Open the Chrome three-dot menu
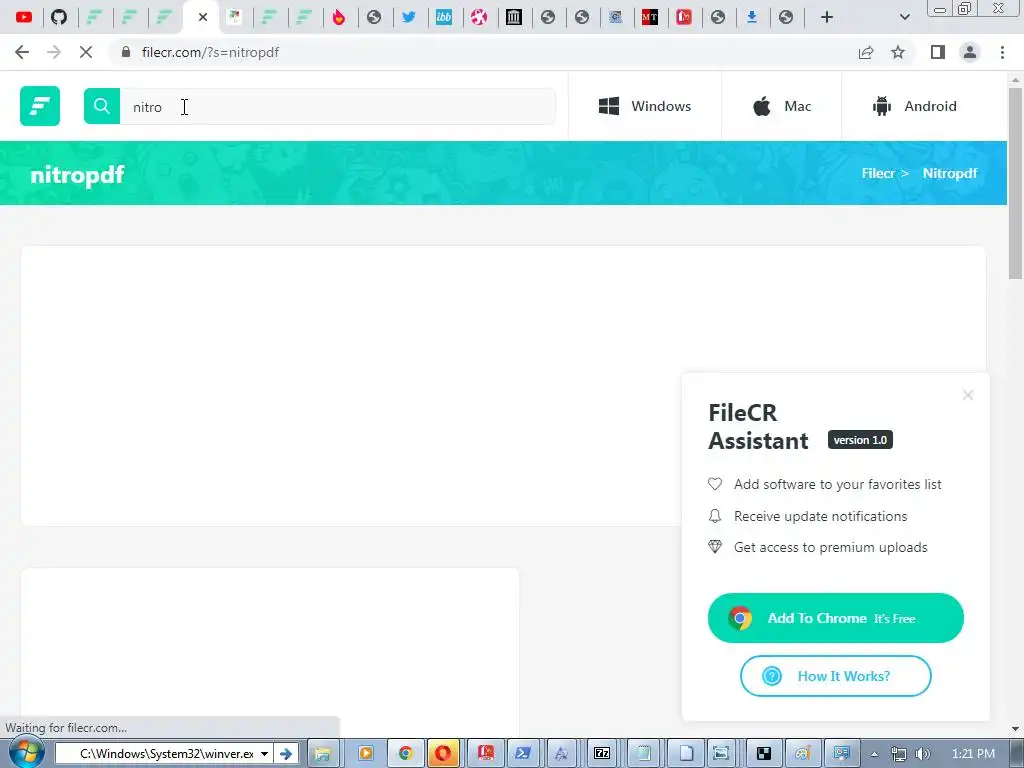Viewport: 1024px width, 768px height. (x=1002, y=52)
